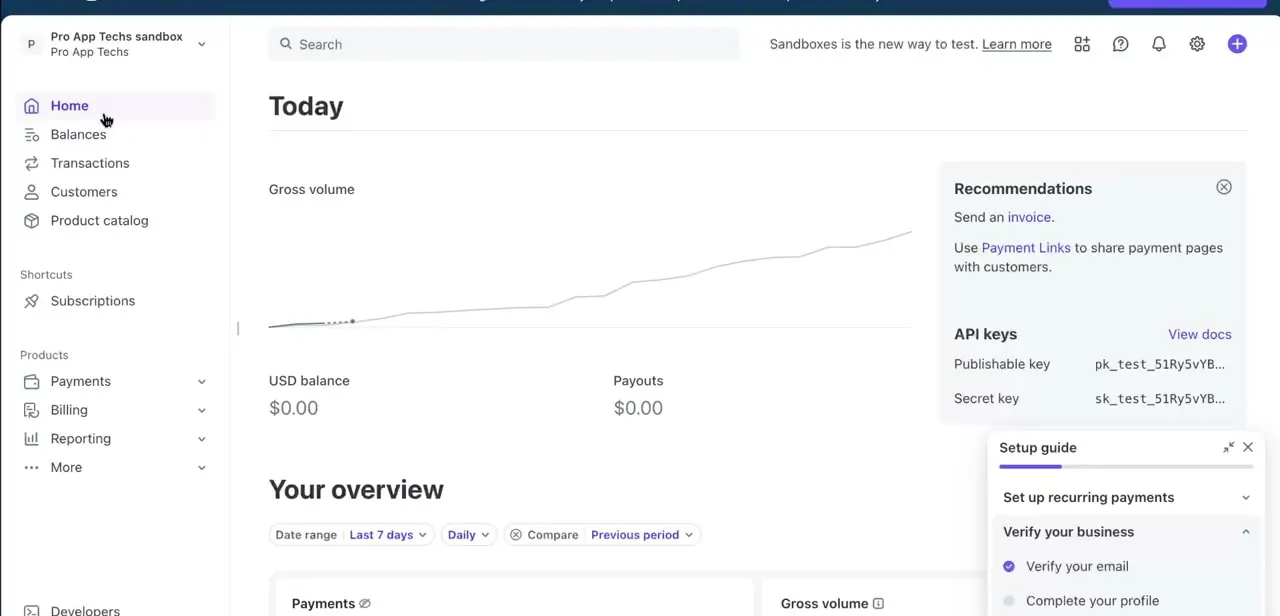Open Product catalog in the sidebar

pyautogui.click(x=99, y=220)
